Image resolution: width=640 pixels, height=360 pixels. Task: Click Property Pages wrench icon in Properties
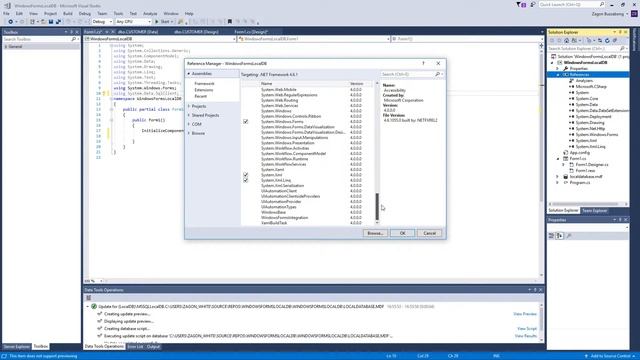[x=569, y=236]
